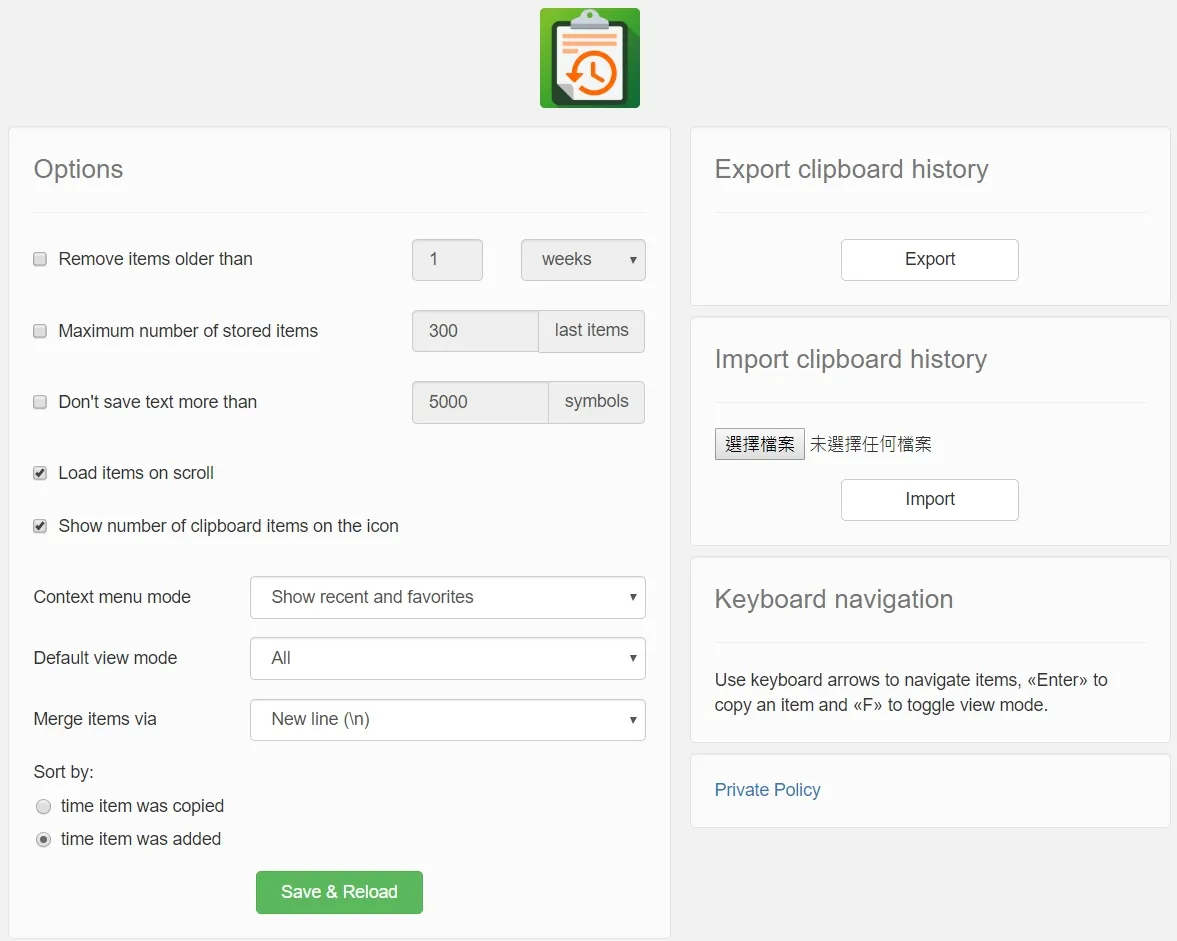Select sort by time item was added
1177x941 pixels.
click(x=44, y=839)
